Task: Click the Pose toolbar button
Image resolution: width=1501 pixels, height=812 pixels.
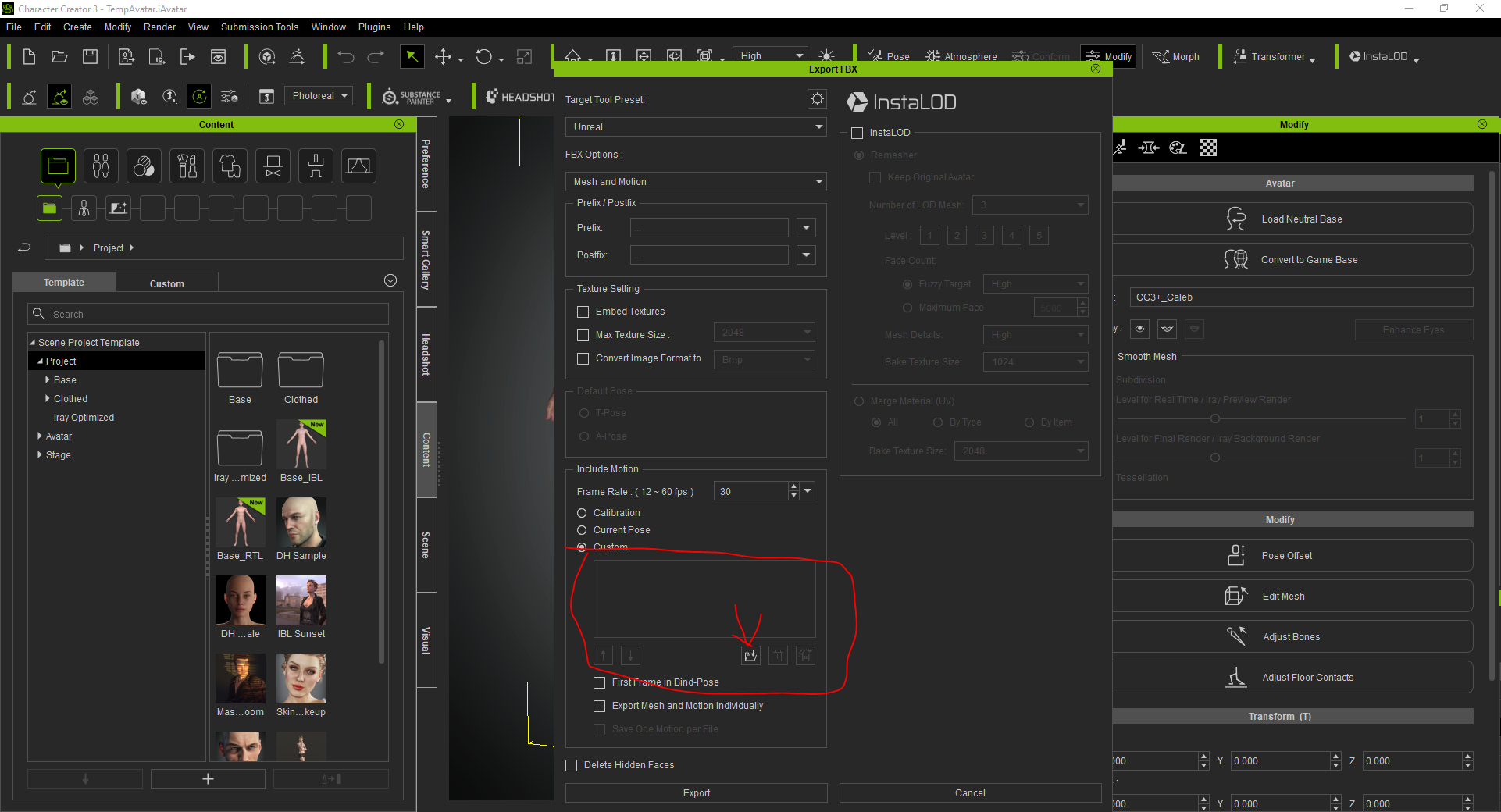Action: coord(890,56)
